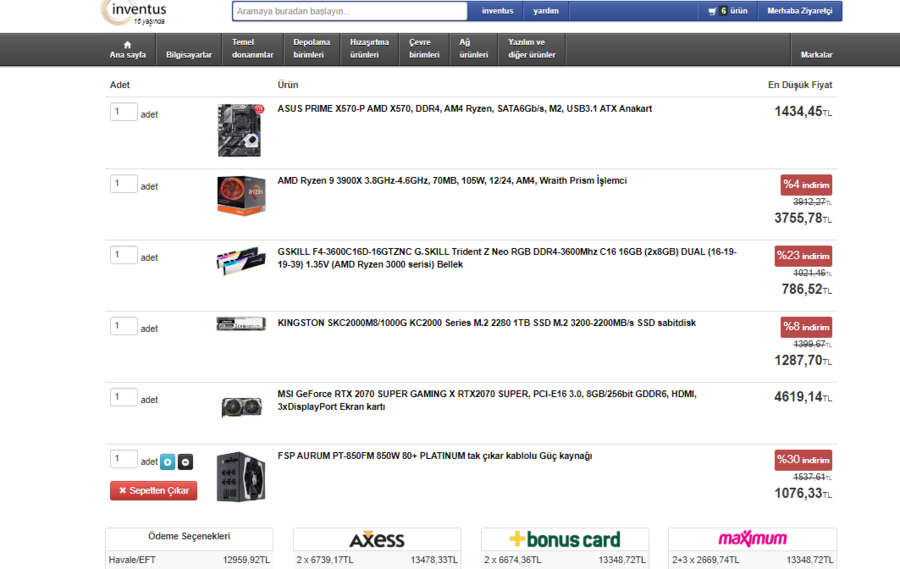This screenshot has height=569, width=900.
Task: Click the Ödeme Seçenekleri heading
Action: (189, 536)
